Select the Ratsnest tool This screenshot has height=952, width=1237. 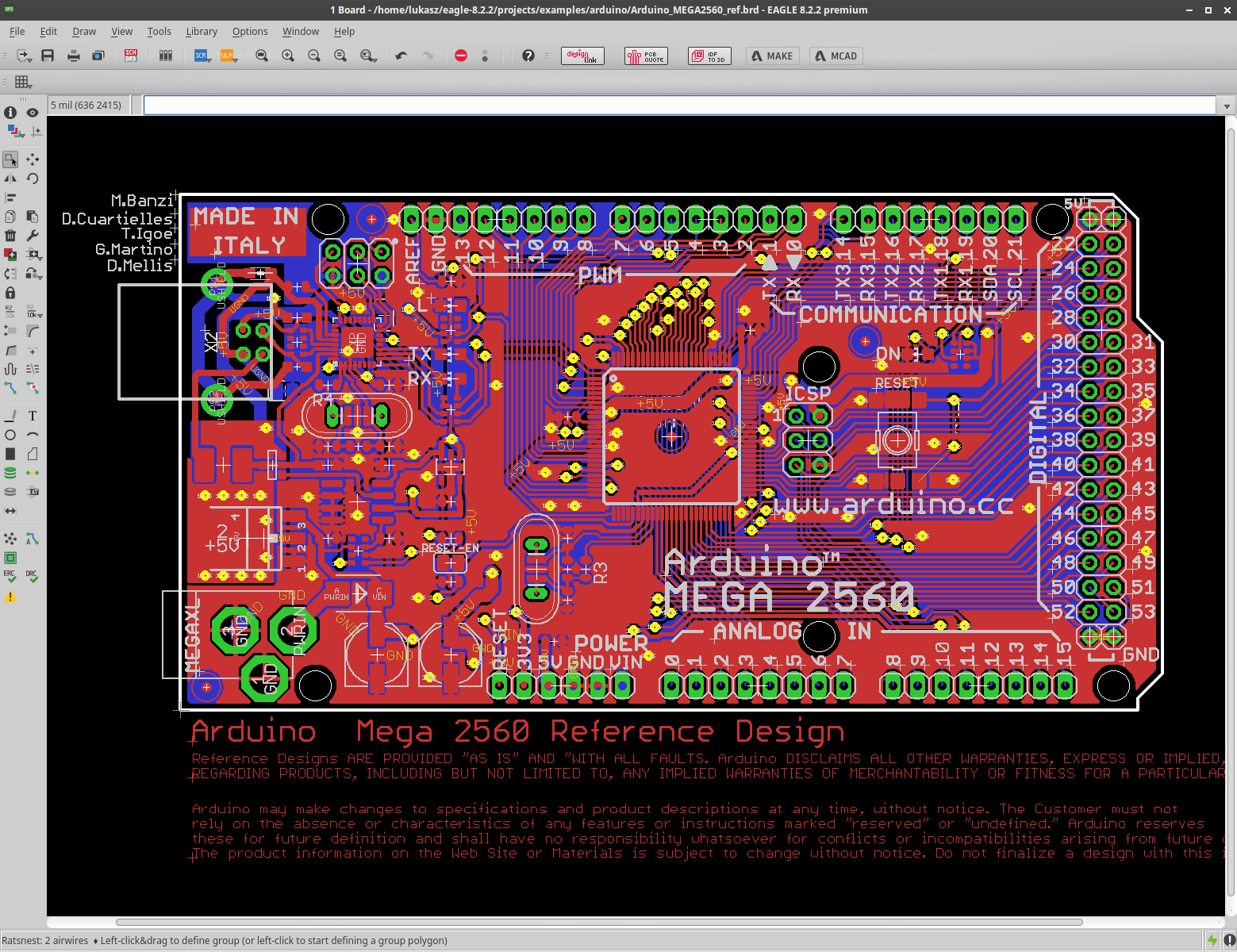click(x=11, y=539)
